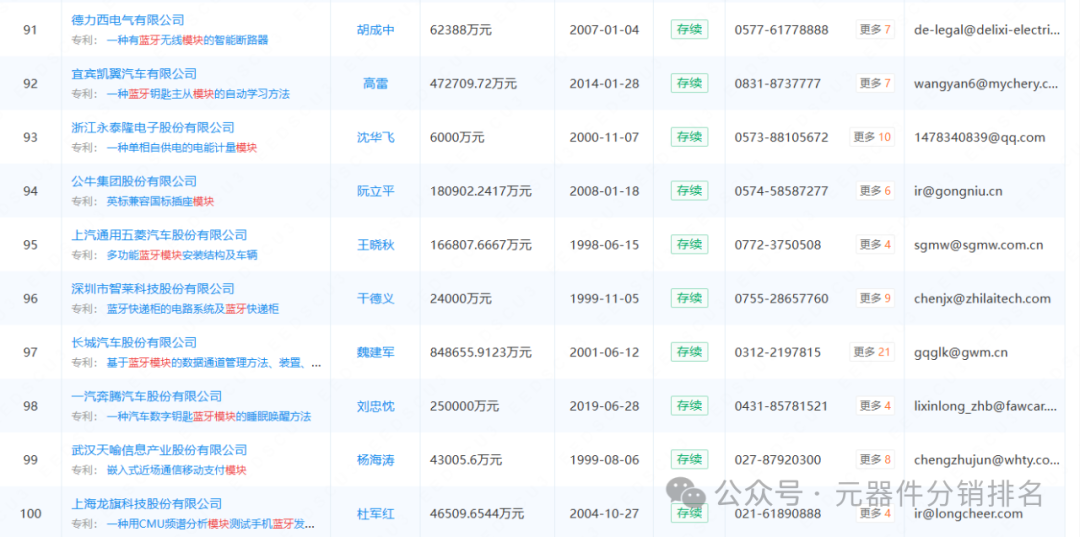Open legal representative 胡成中
This screenshot has width=1080, height=537.
pos(375,30)
